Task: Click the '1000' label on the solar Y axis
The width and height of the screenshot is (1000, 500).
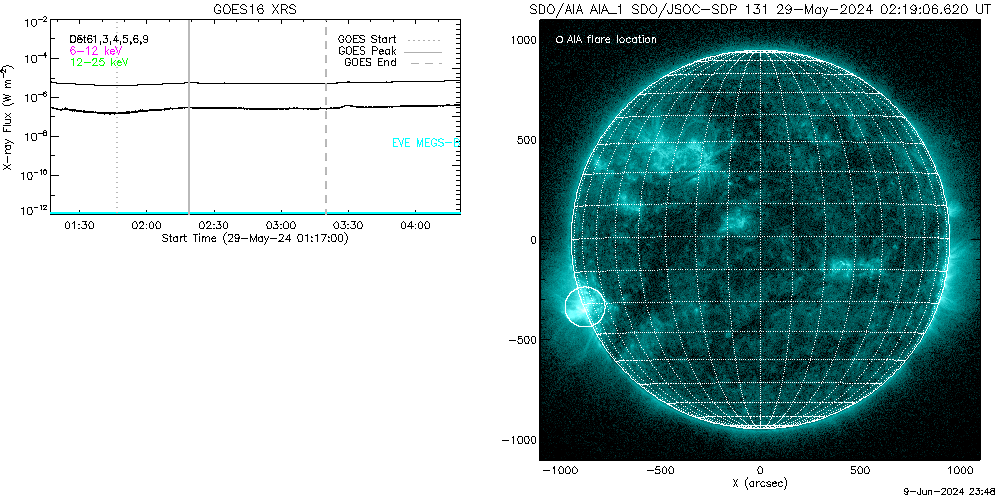Action: pyautogui.click(x=524, y=40)
